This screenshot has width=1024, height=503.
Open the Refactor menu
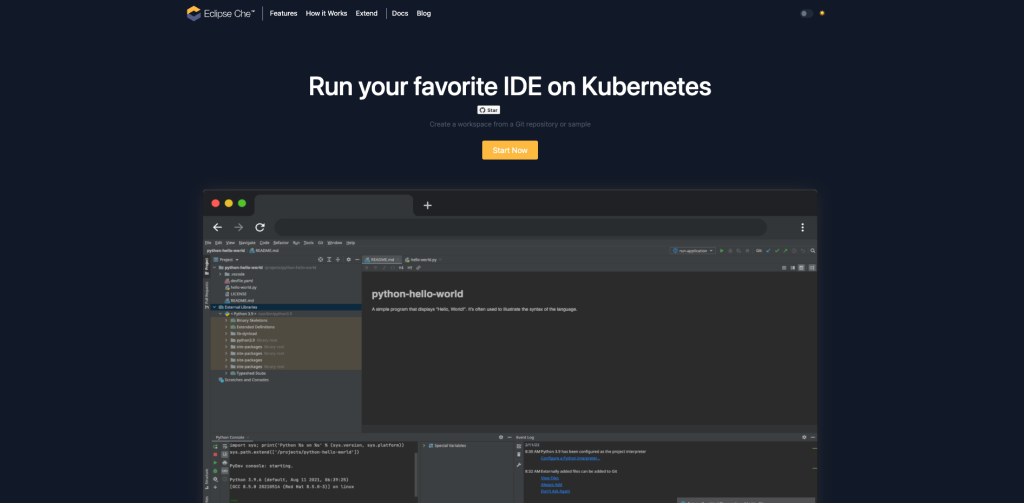281,242
